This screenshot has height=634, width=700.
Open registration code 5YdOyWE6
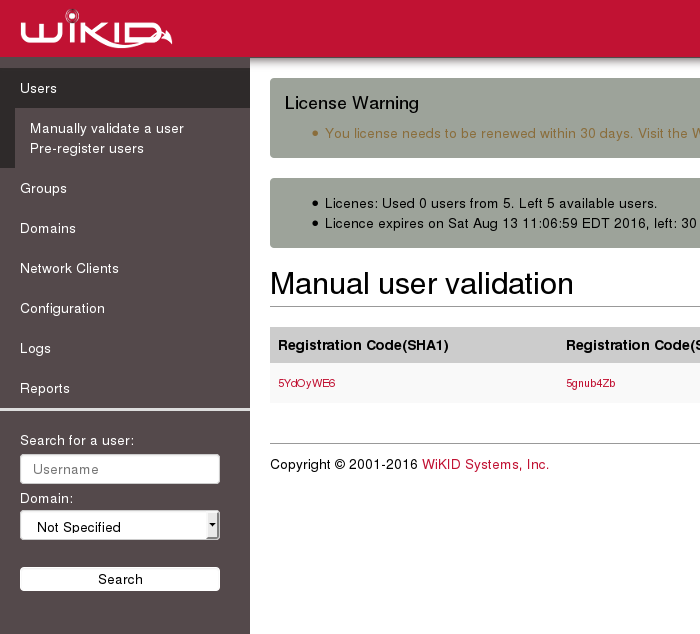(306, 383)
